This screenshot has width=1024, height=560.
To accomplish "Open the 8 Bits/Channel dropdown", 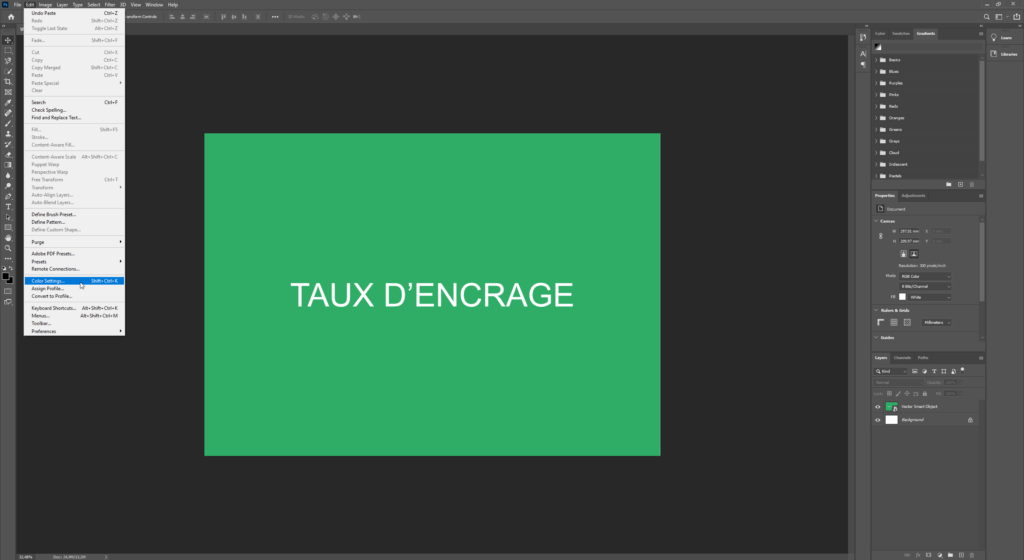I will click(x=925, y=287).
